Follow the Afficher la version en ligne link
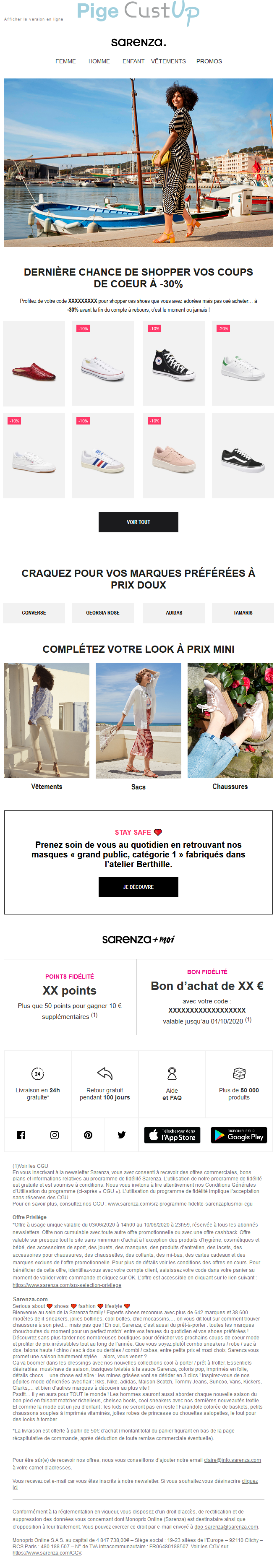277x1568 pixels. (34, 19)
